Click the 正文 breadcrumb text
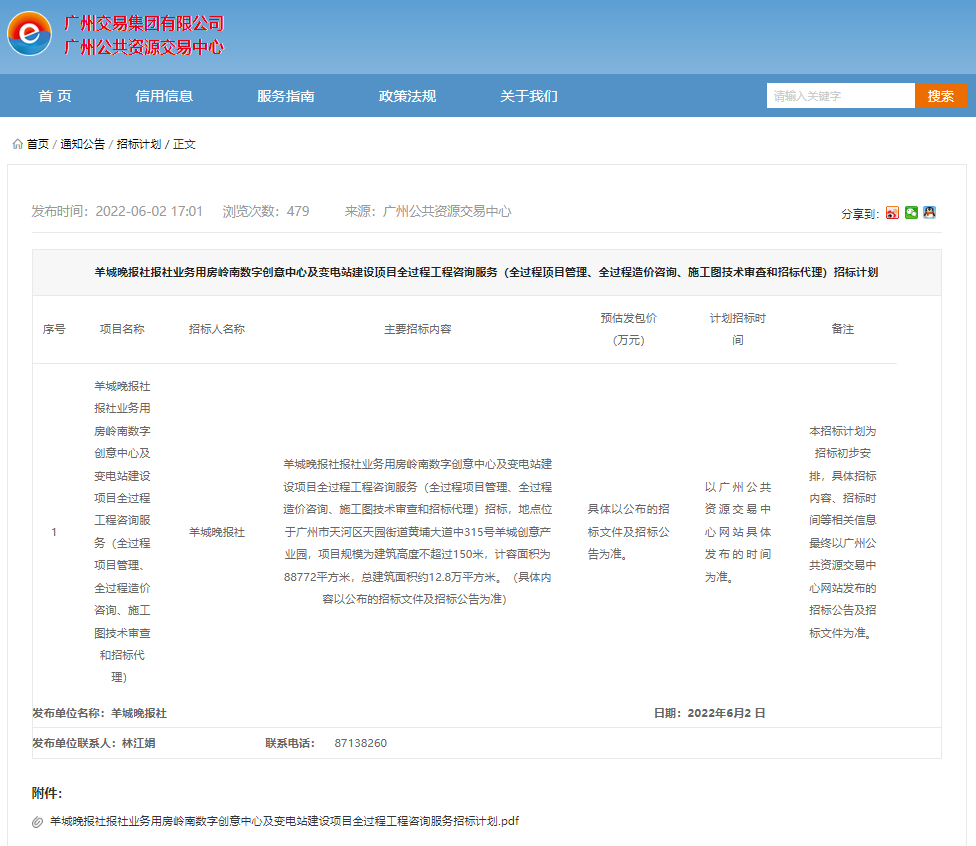The image size is (976, 846). coord(184,144)
